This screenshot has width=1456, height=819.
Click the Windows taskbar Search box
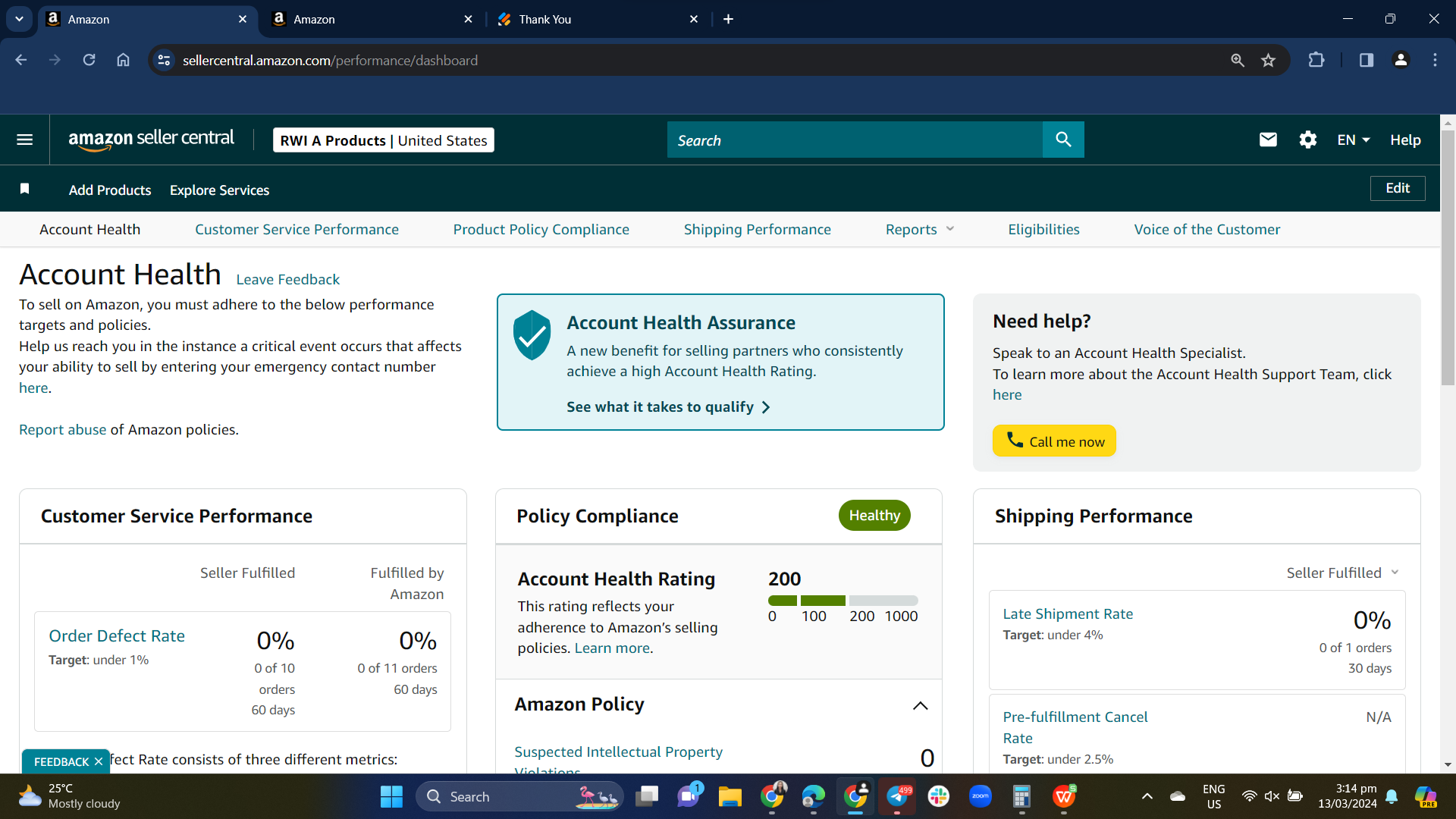[x=519, y=796]
